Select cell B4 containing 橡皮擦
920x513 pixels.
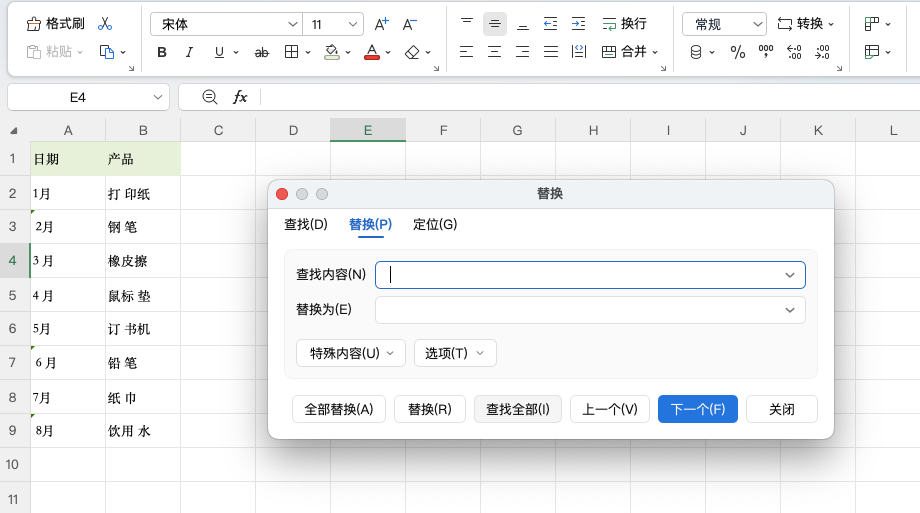point(143,261)
